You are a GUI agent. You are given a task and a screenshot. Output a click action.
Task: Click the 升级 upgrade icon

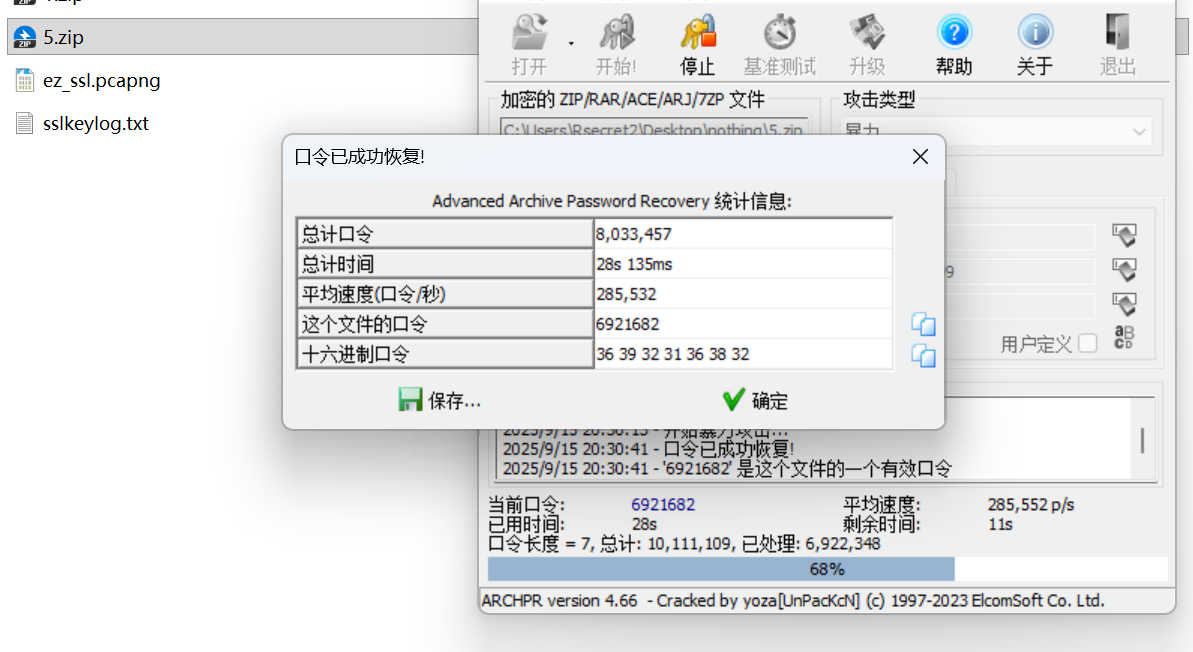867,45
